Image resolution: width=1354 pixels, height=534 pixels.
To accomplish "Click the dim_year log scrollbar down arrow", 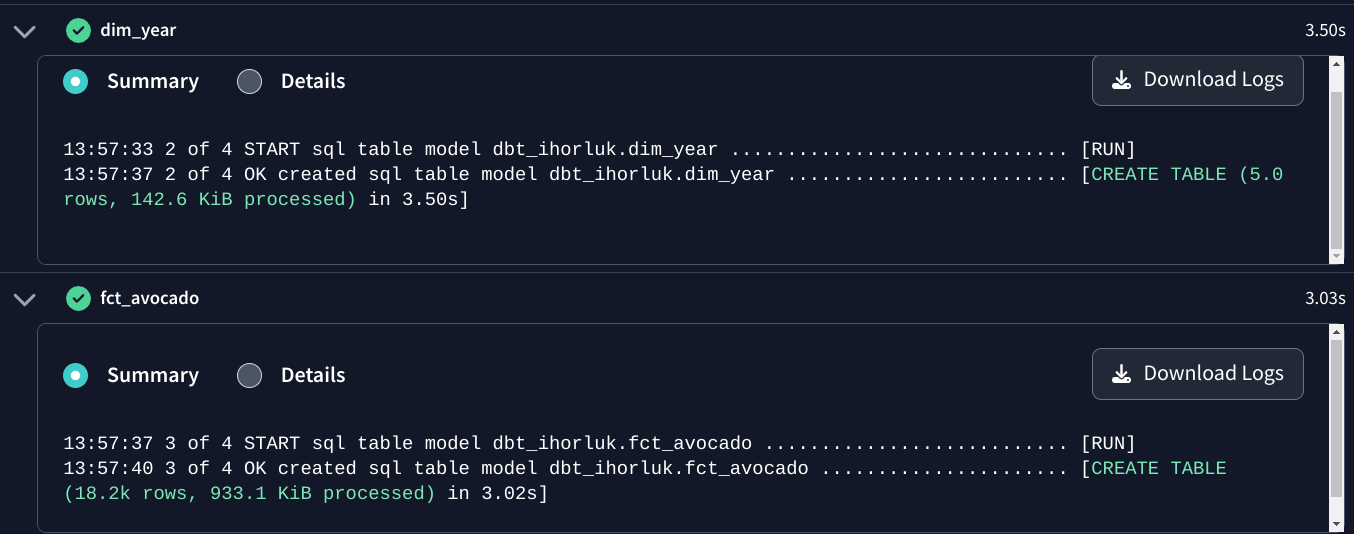I will click(x=1336, y=256).
